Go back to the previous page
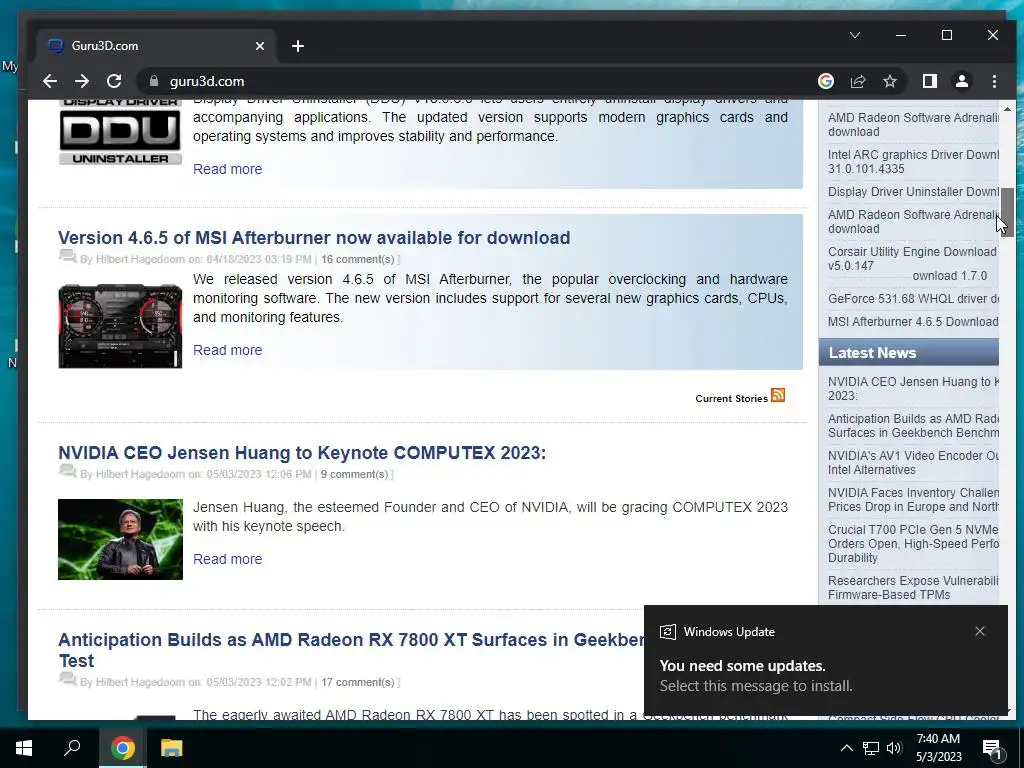Viewport: 1024px width, 768px height. coord(50,81)
